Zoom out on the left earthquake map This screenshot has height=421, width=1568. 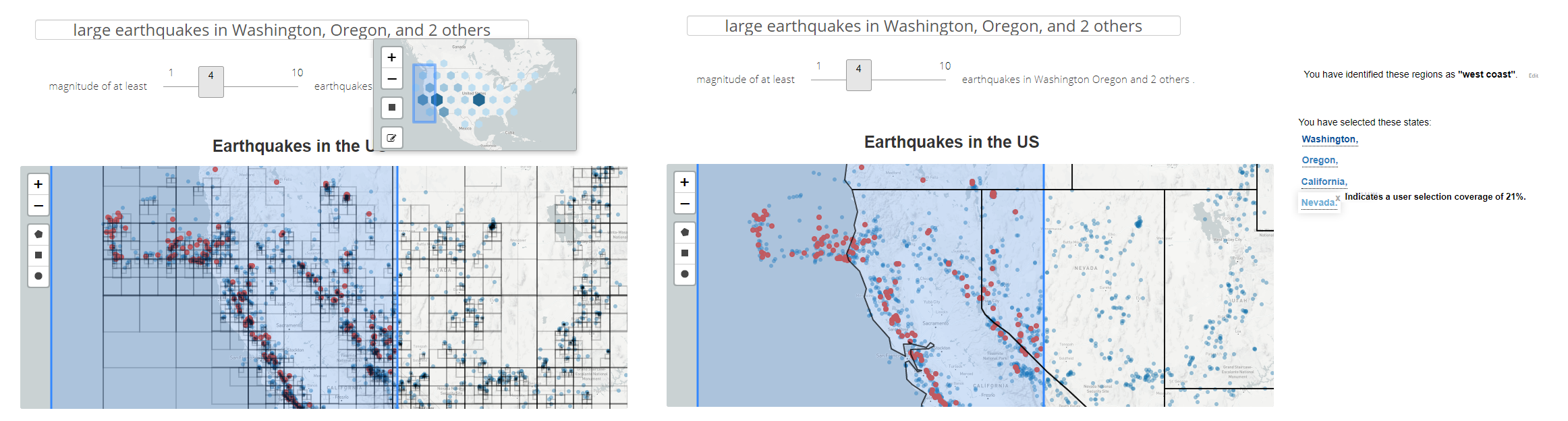[38, 205]
